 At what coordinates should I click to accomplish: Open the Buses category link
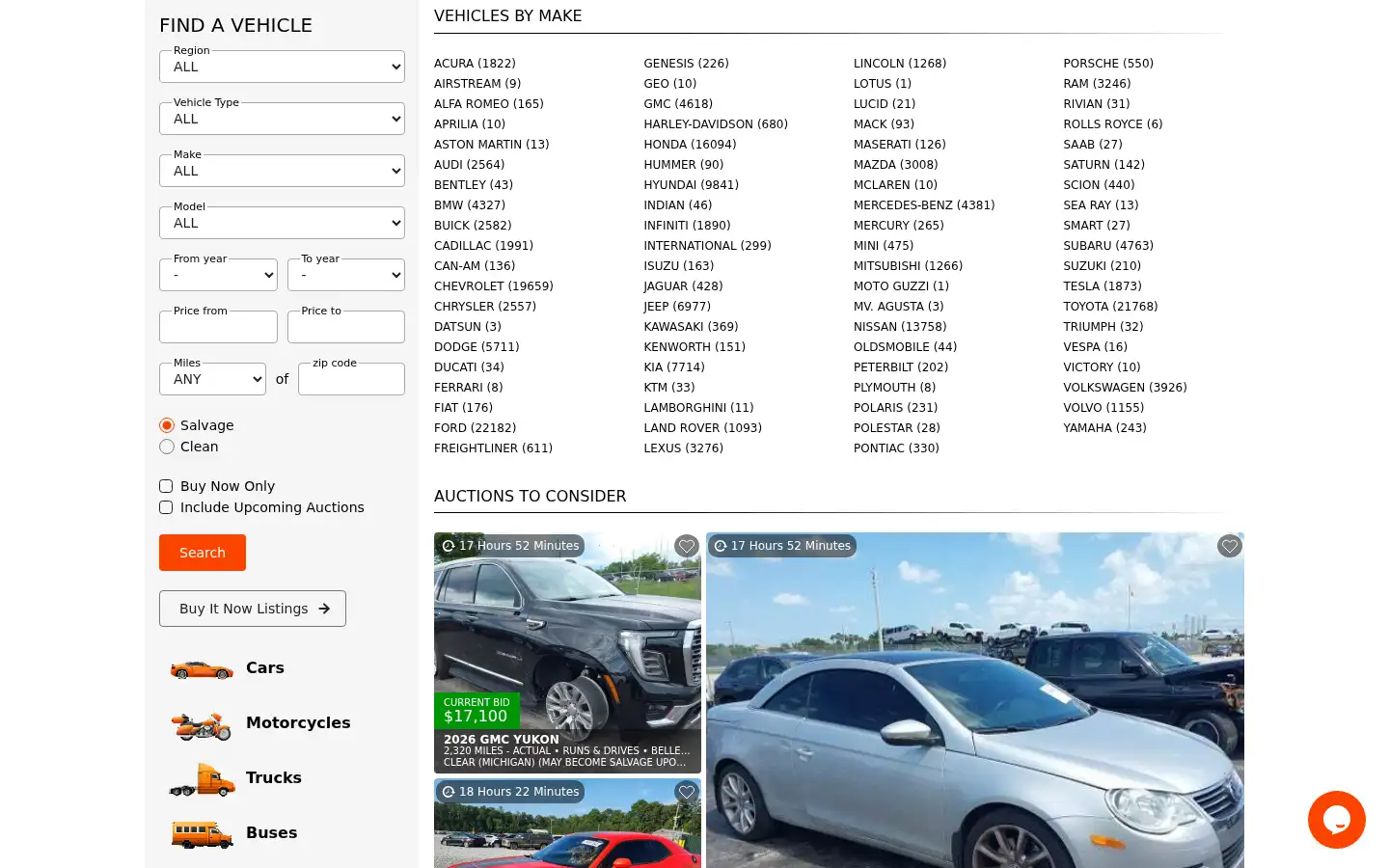[x=271, y=832]
